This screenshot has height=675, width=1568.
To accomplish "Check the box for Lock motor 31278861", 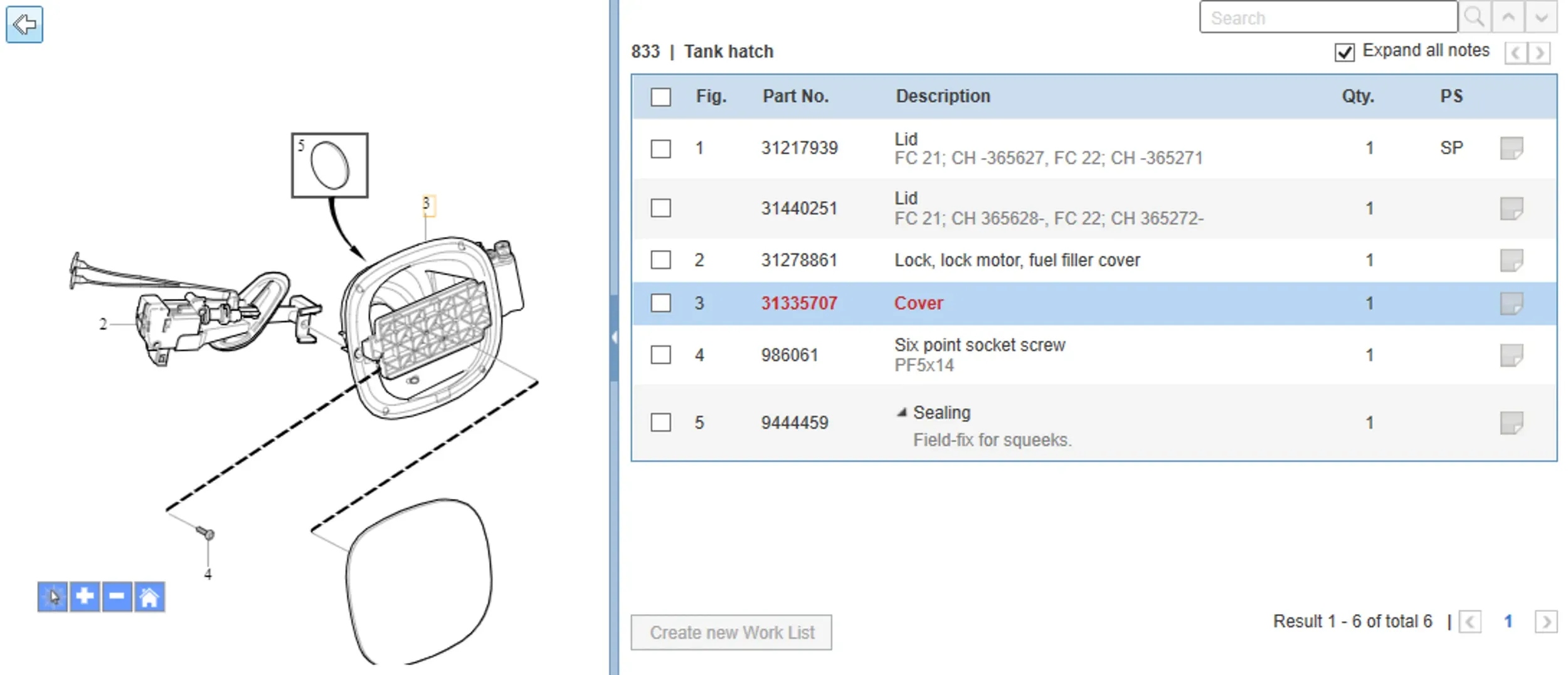I will [660, 259].
